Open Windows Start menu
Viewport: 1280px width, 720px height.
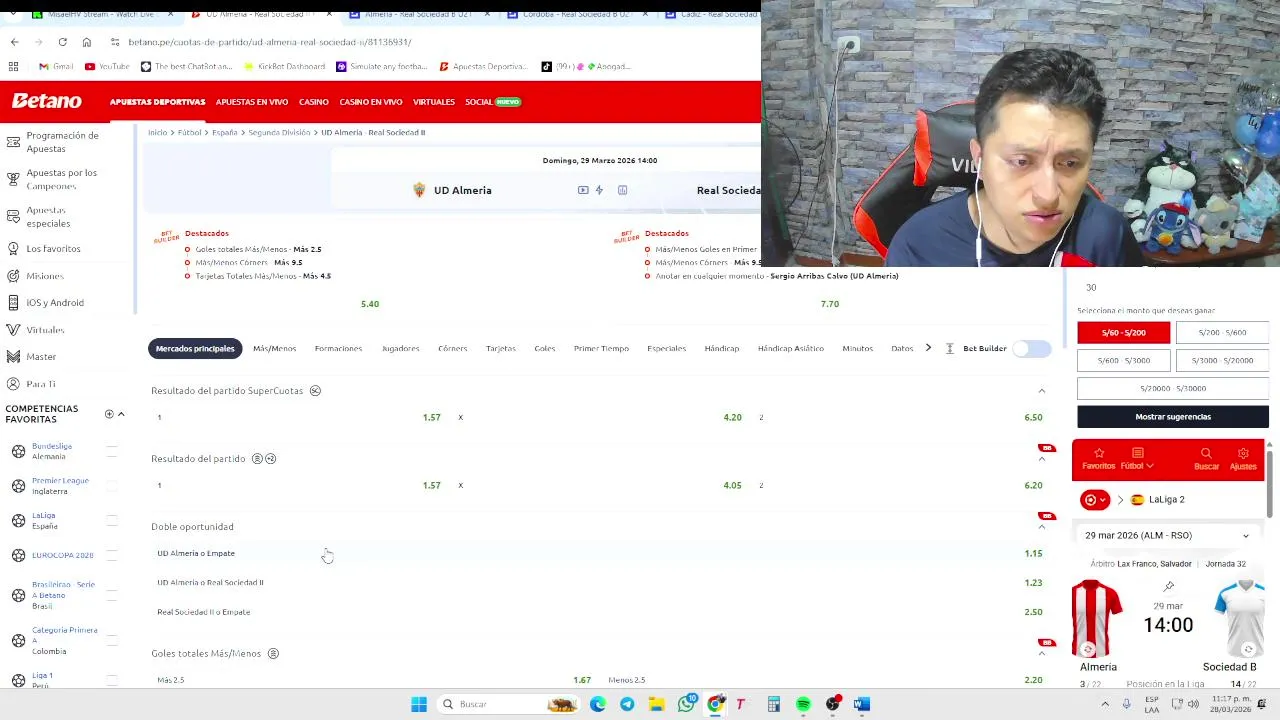[x=419, y=704]
